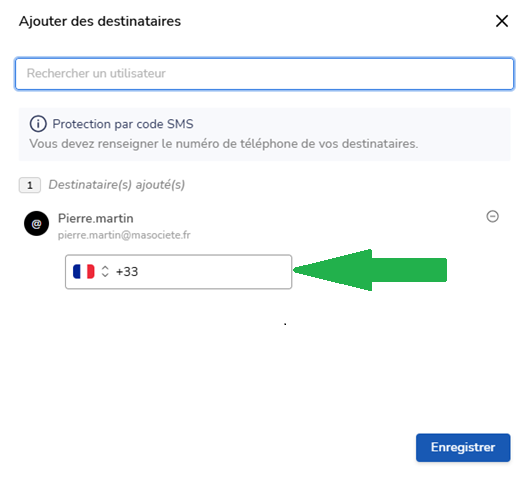Click the Pierre.martin recipient row

[261, 225]
